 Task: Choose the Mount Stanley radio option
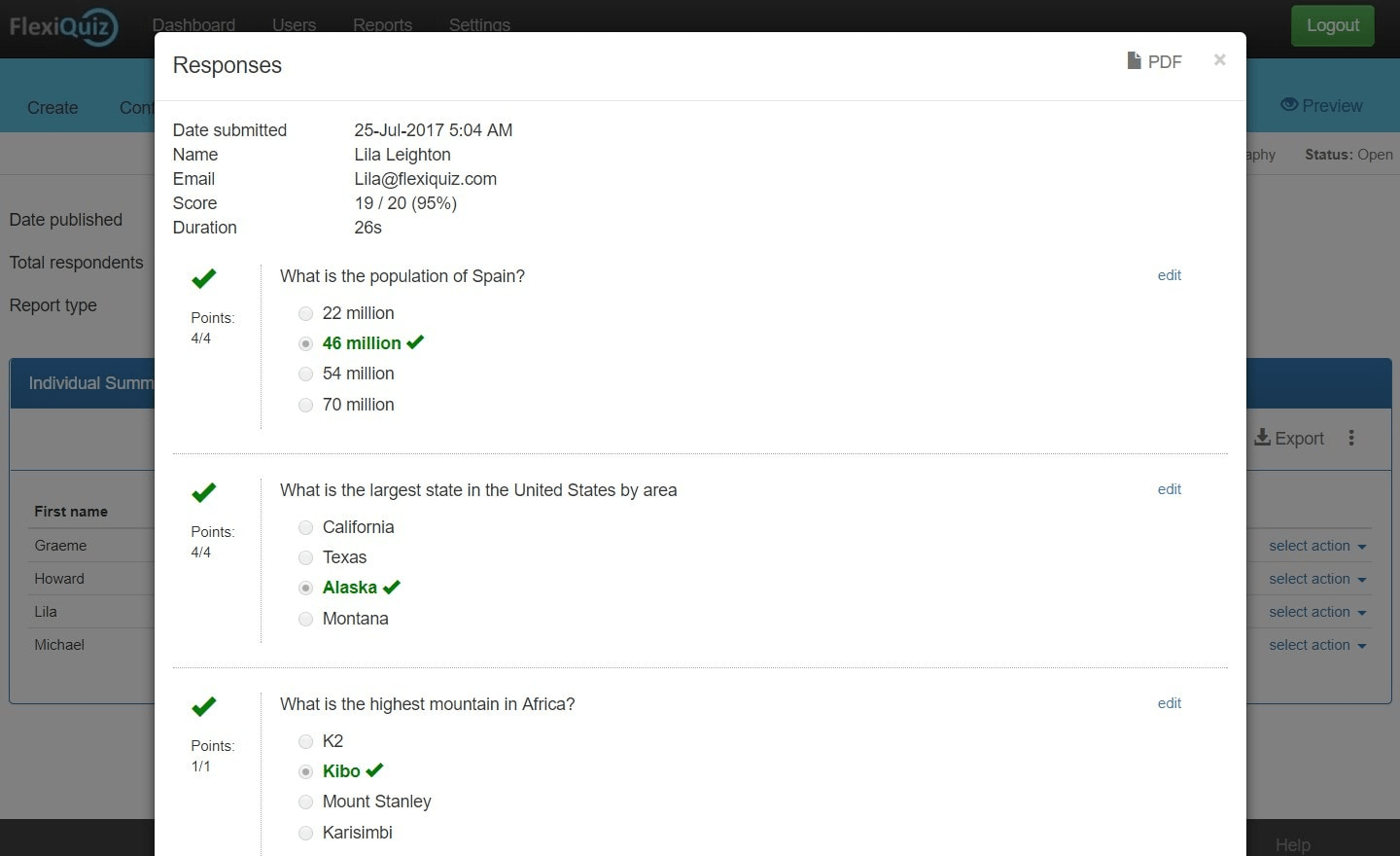[x=305, y=802]
